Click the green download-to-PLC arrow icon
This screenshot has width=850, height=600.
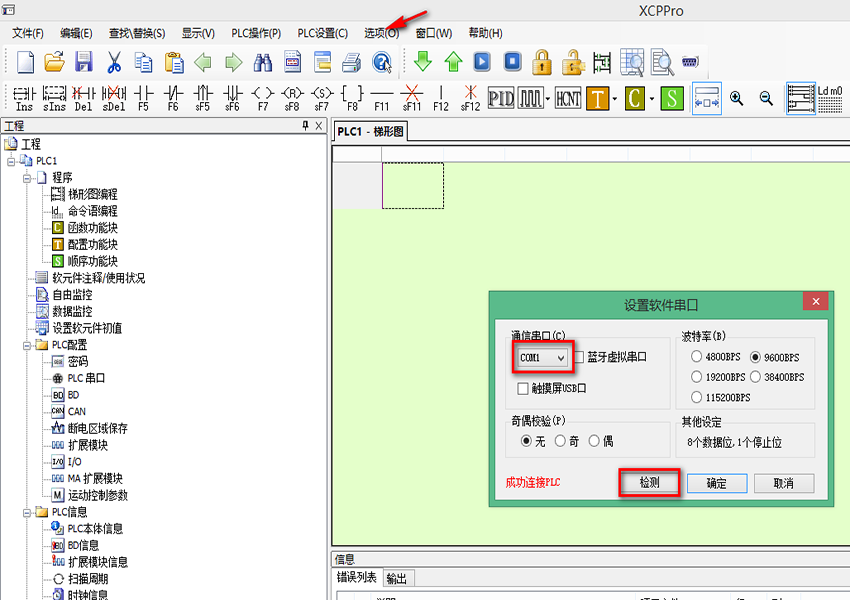(423, 62)
